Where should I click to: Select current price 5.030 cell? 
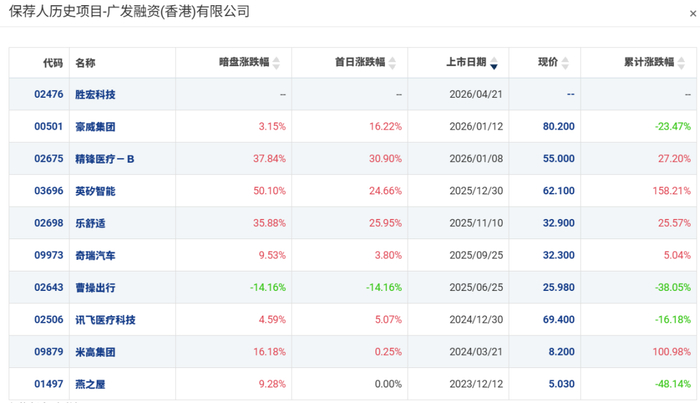click(562, 383)
